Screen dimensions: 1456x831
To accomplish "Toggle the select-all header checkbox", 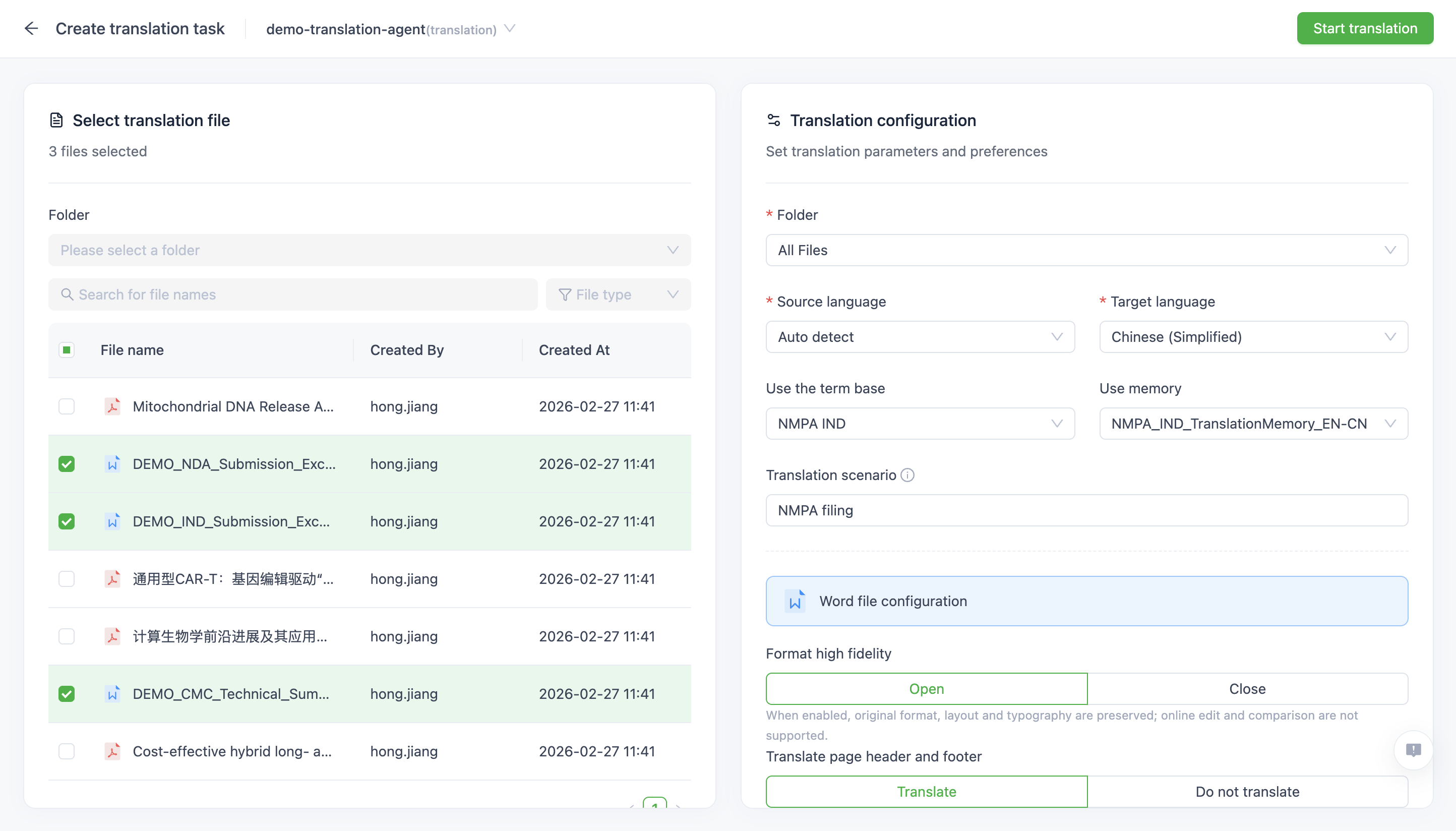I will (67, 350).
